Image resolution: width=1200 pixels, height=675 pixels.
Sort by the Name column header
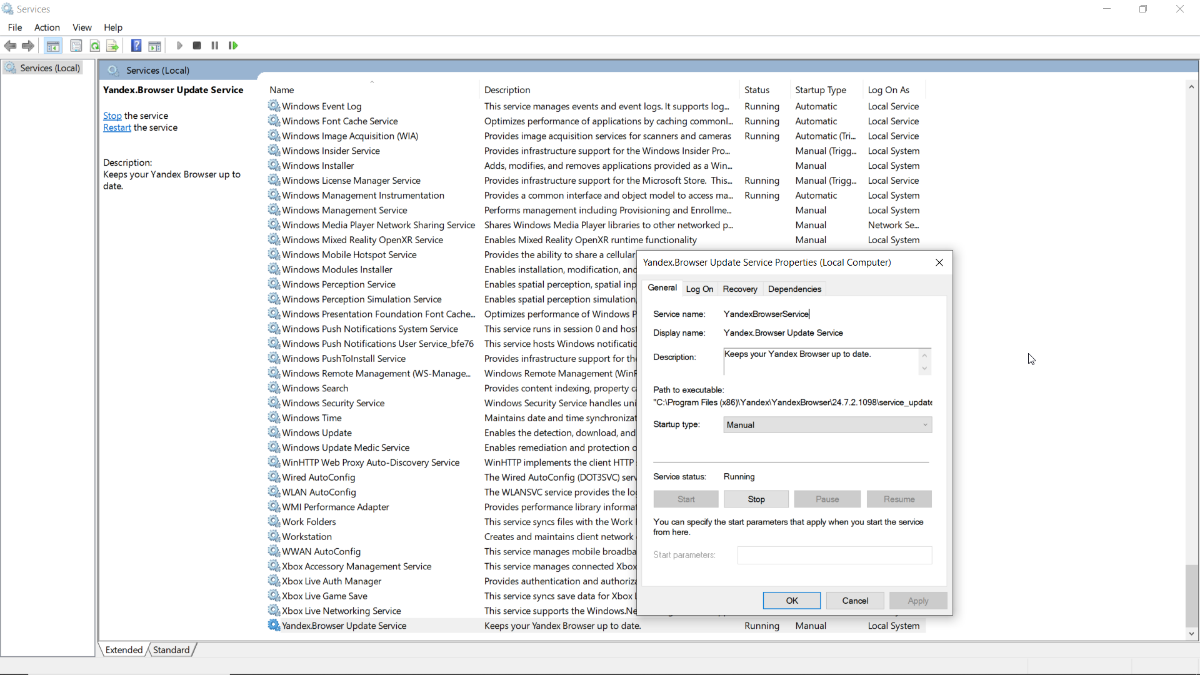tap(371, 90)
